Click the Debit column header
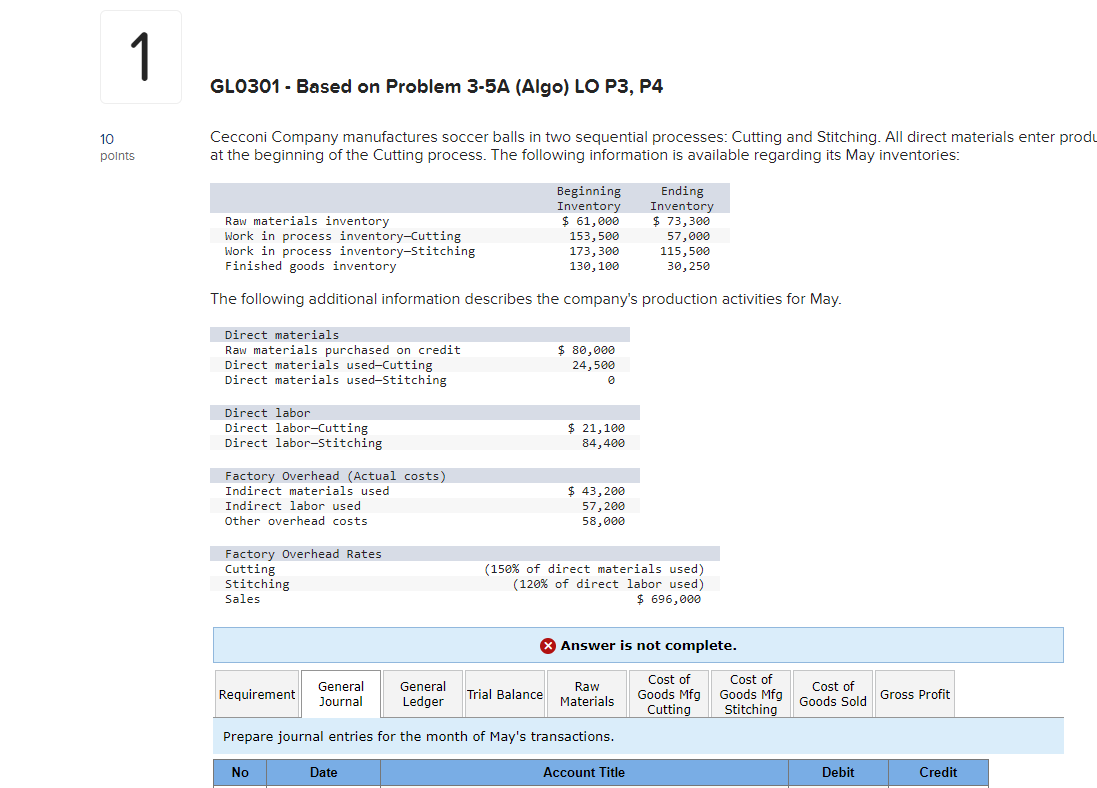 [x=838, y=772]
